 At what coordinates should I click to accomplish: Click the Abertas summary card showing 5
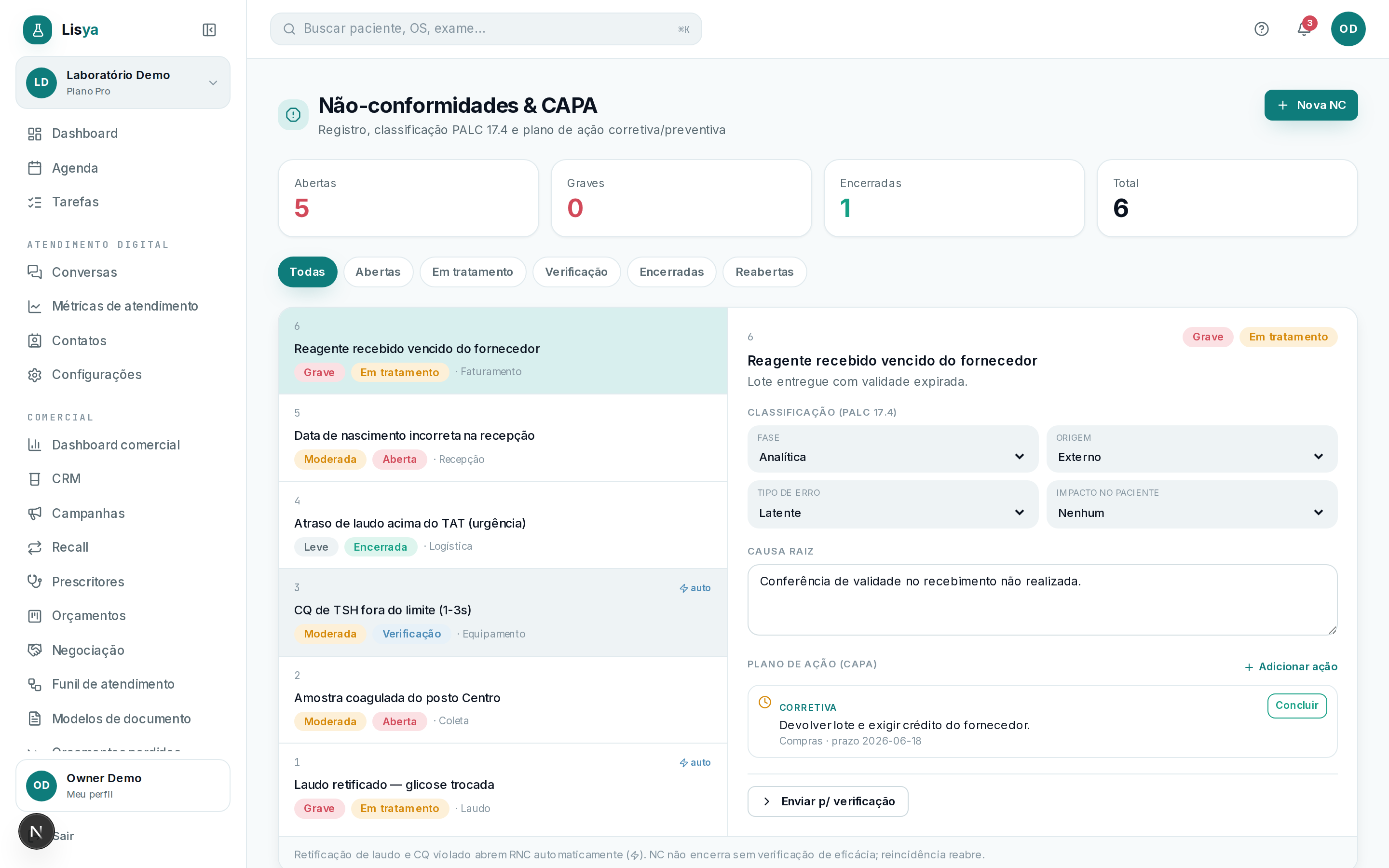(x=408, y=198)
